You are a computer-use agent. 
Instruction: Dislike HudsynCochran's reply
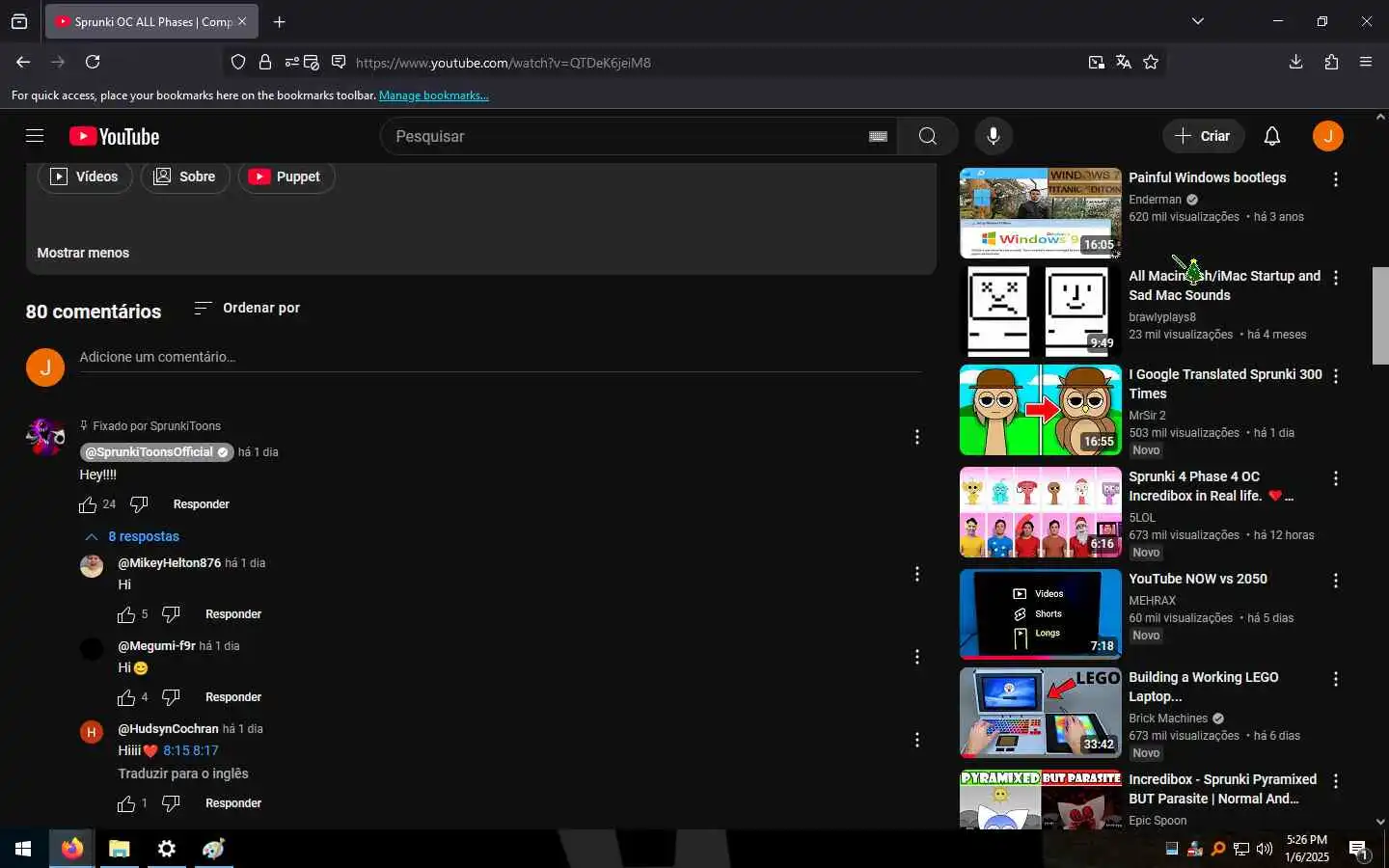(x=171, y=803)
